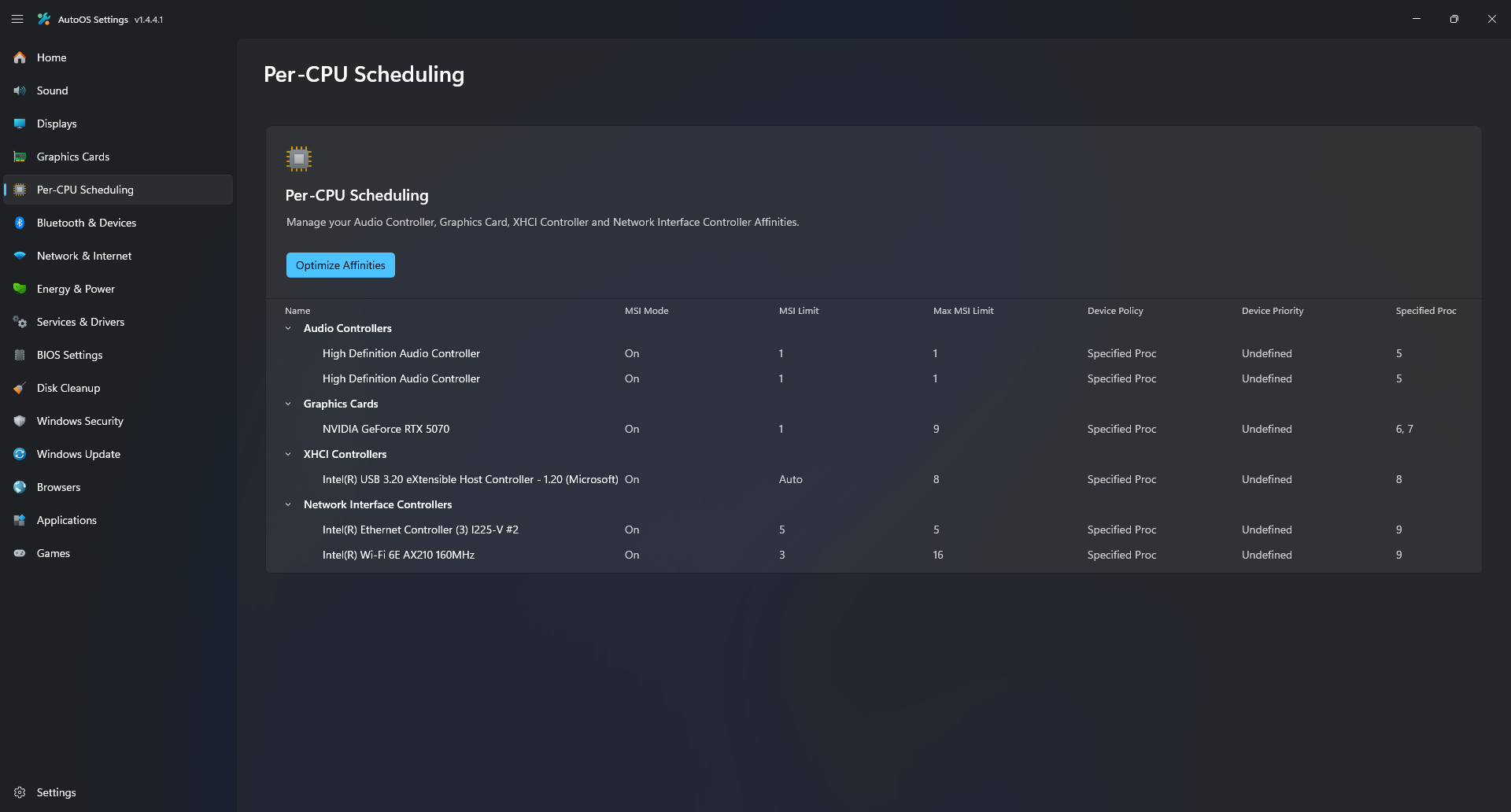
Task: Open the Games page
Action: pyautogui.click(x=118, y=553)
